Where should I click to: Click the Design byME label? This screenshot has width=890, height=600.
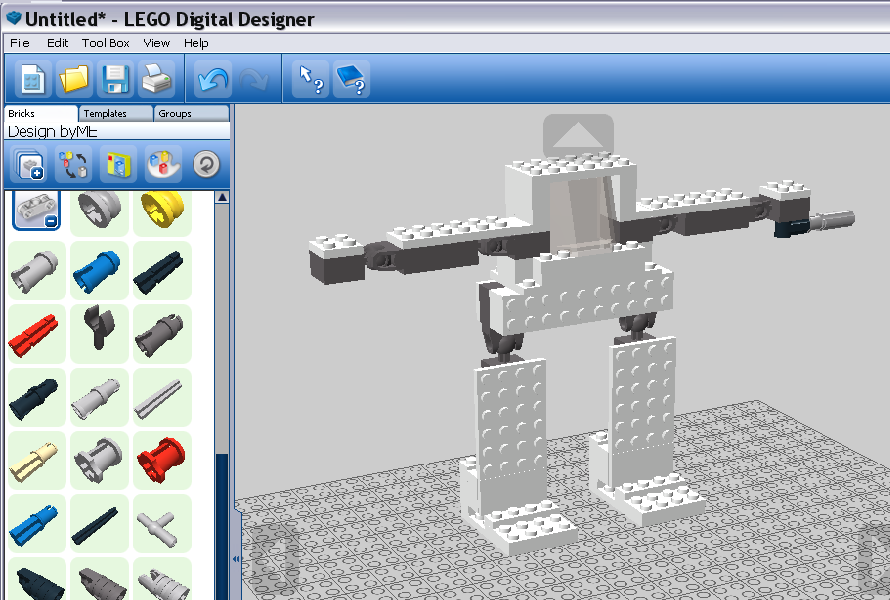[52, 132]
